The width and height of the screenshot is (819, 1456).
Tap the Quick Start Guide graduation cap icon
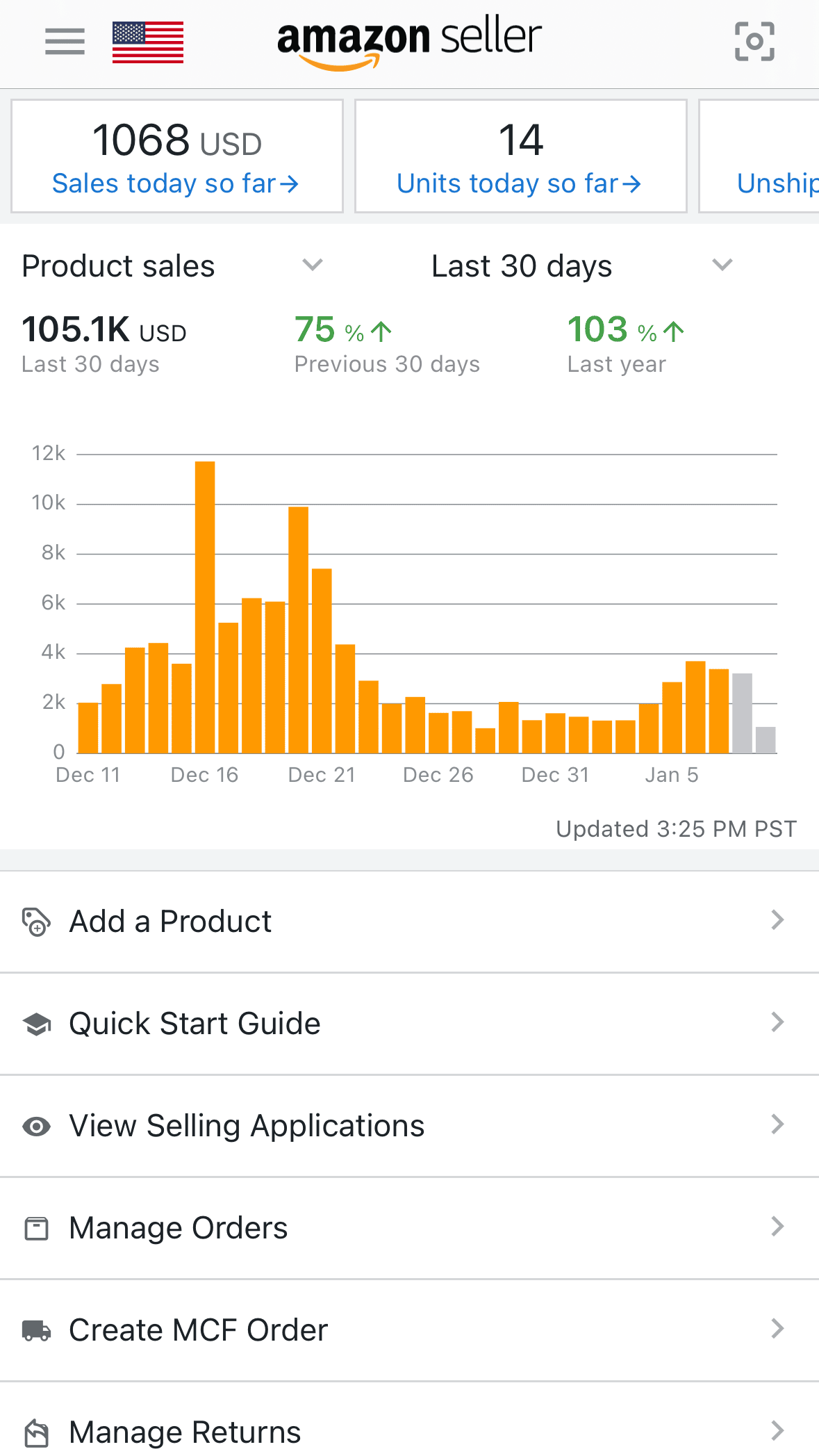point(37,1024)
